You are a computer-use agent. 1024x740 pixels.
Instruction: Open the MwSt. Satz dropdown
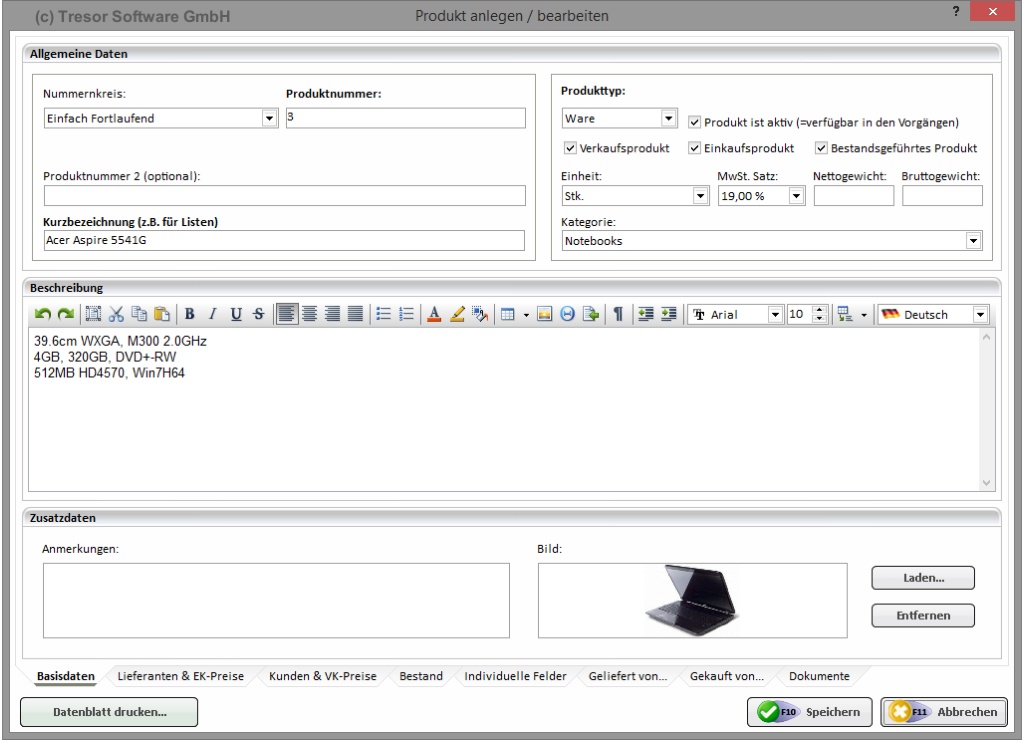tap(797, 196)
